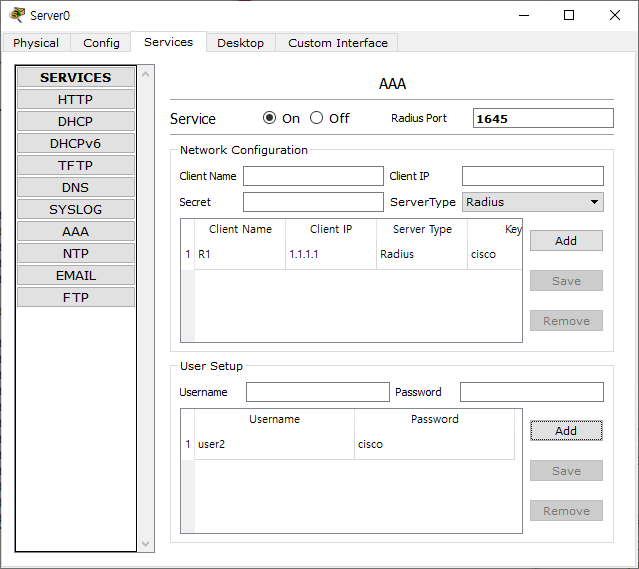Add the user in User Setup
The width and height of the screenshot is (639, 569).
coord(566,431)
